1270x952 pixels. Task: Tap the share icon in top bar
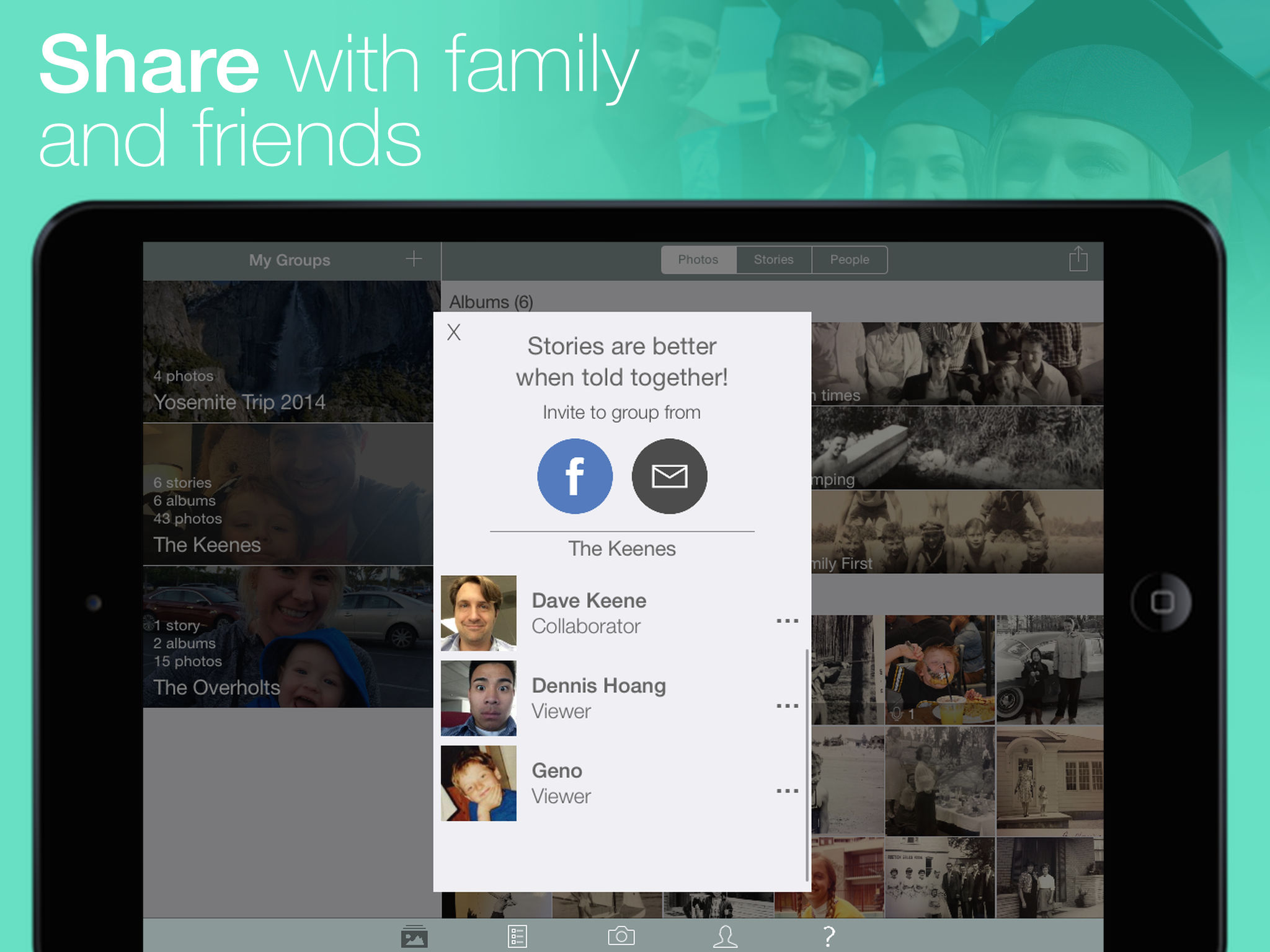pyautogui.click(x=1078, y=259)
